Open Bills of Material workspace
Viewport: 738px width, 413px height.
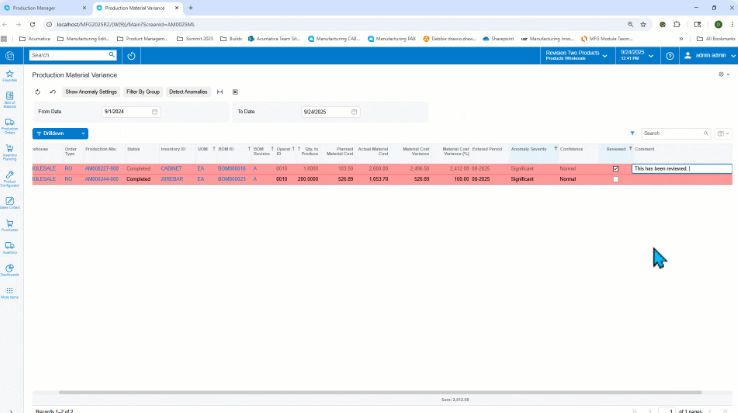coord(9,100)
